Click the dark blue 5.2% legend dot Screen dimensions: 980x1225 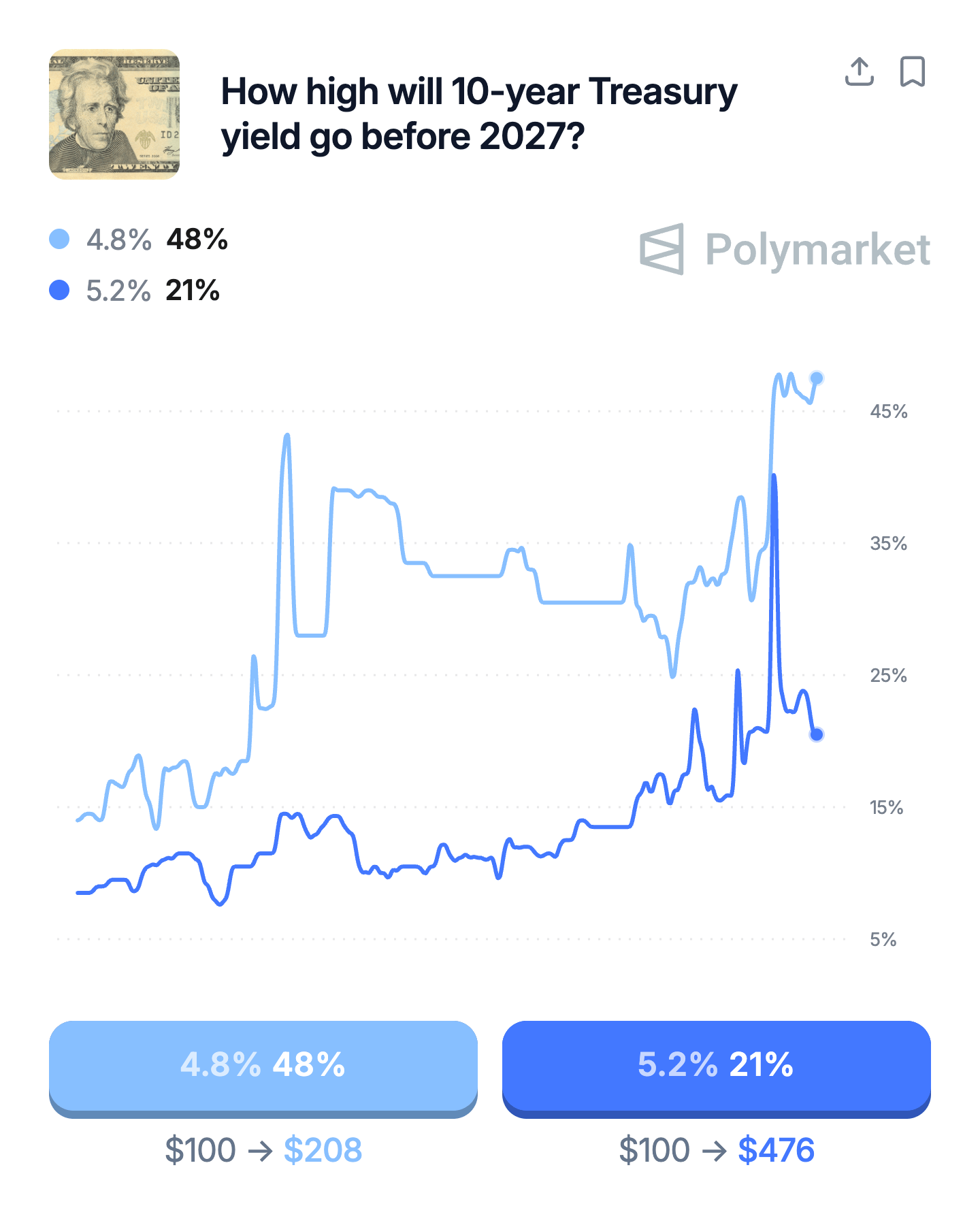[60, 291]
